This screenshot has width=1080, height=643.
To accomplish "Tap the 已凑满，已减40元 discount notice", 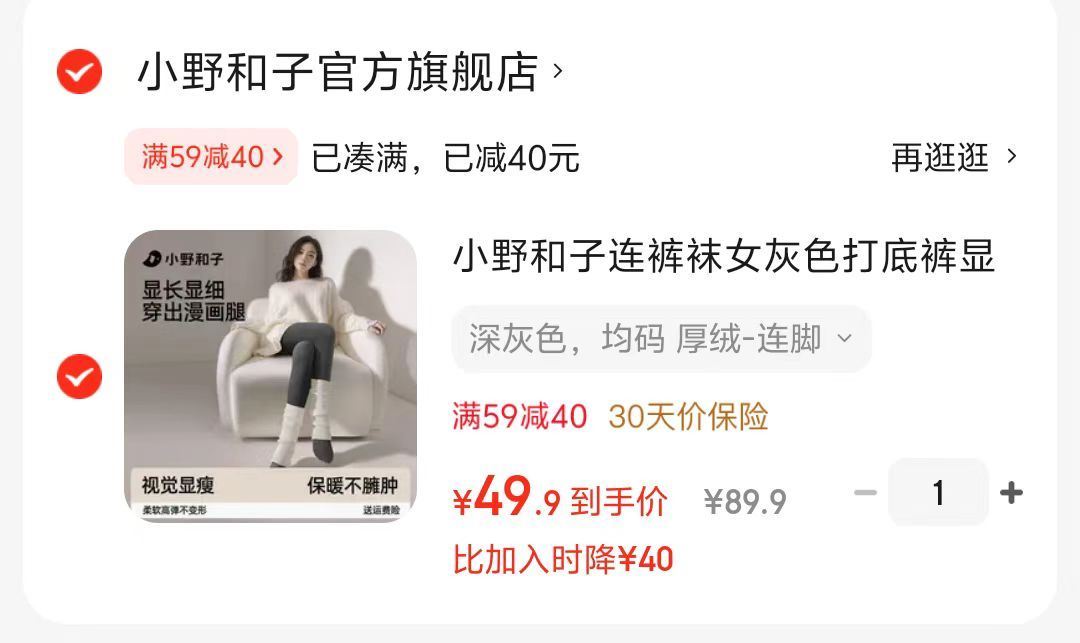I will pyautogui.click(x=446, y=158).
